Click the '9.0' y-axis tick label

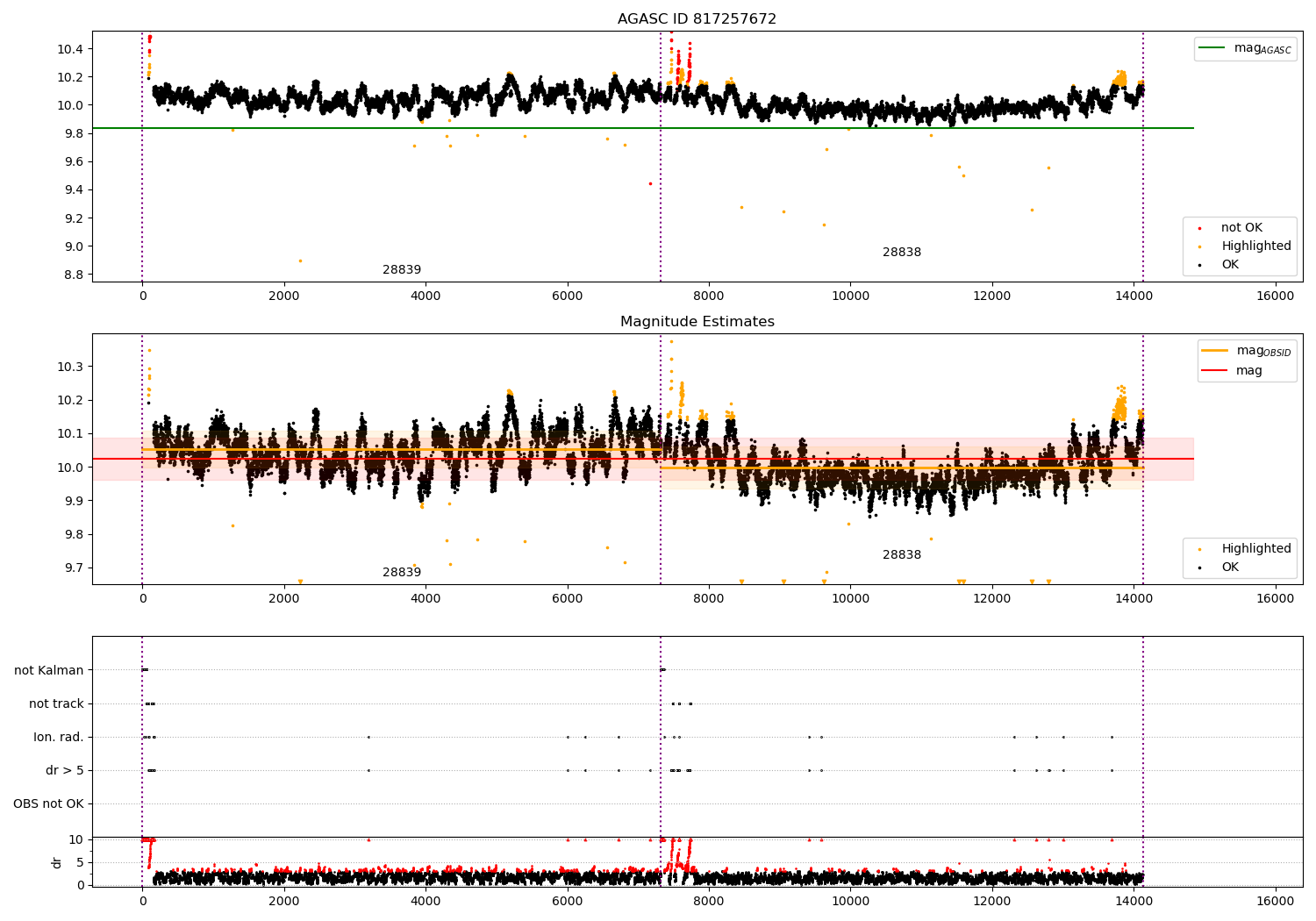pos(74,246)
